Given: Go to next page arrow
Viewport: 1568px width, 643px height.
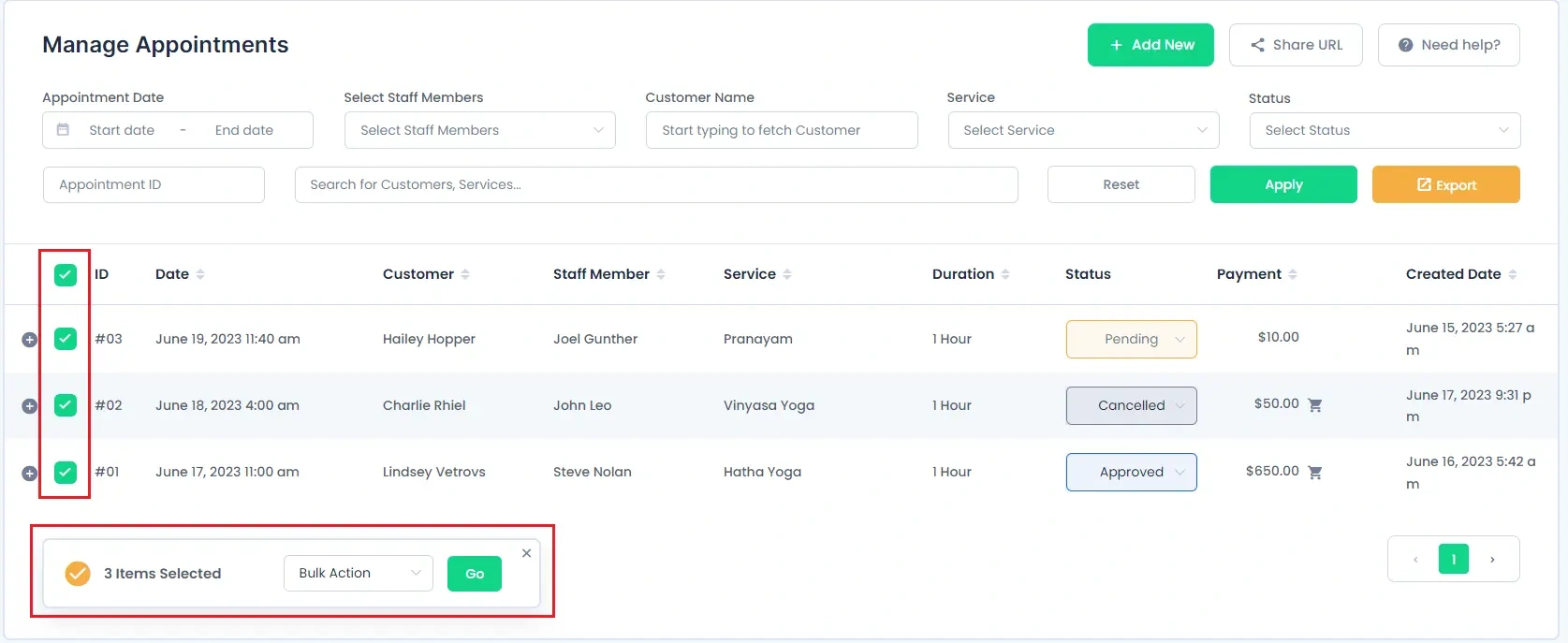Looking at the screenshot, I should tap(1492, 559).
